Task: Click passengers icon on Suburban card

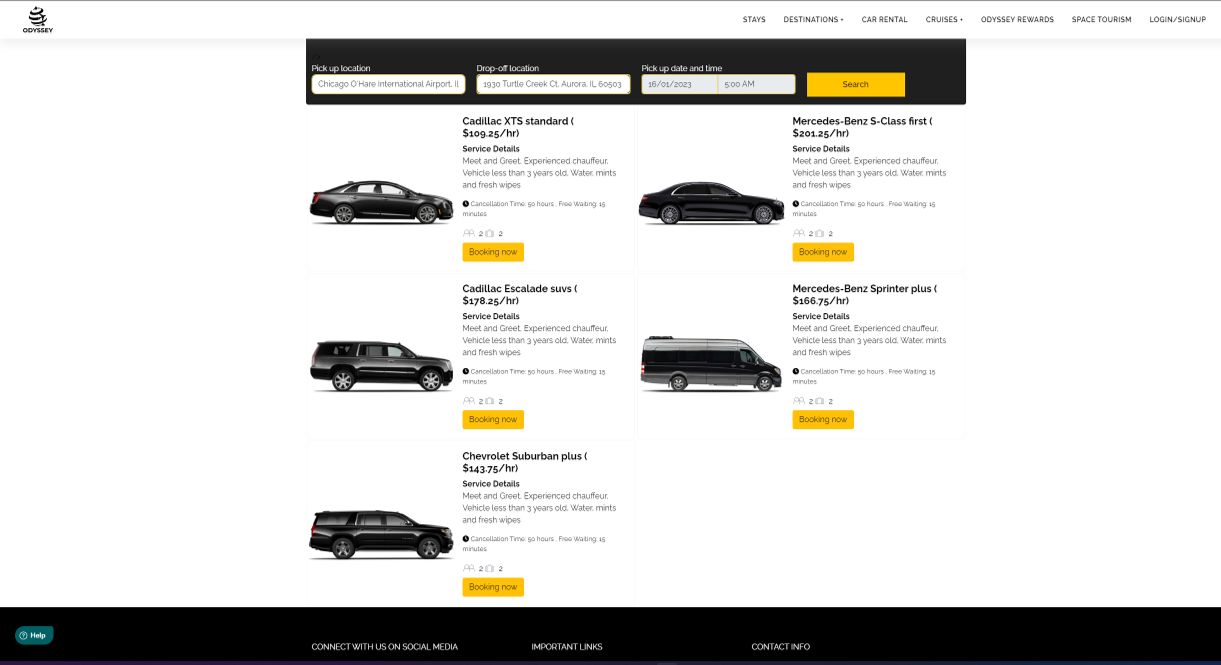Action: pos(469,568)
